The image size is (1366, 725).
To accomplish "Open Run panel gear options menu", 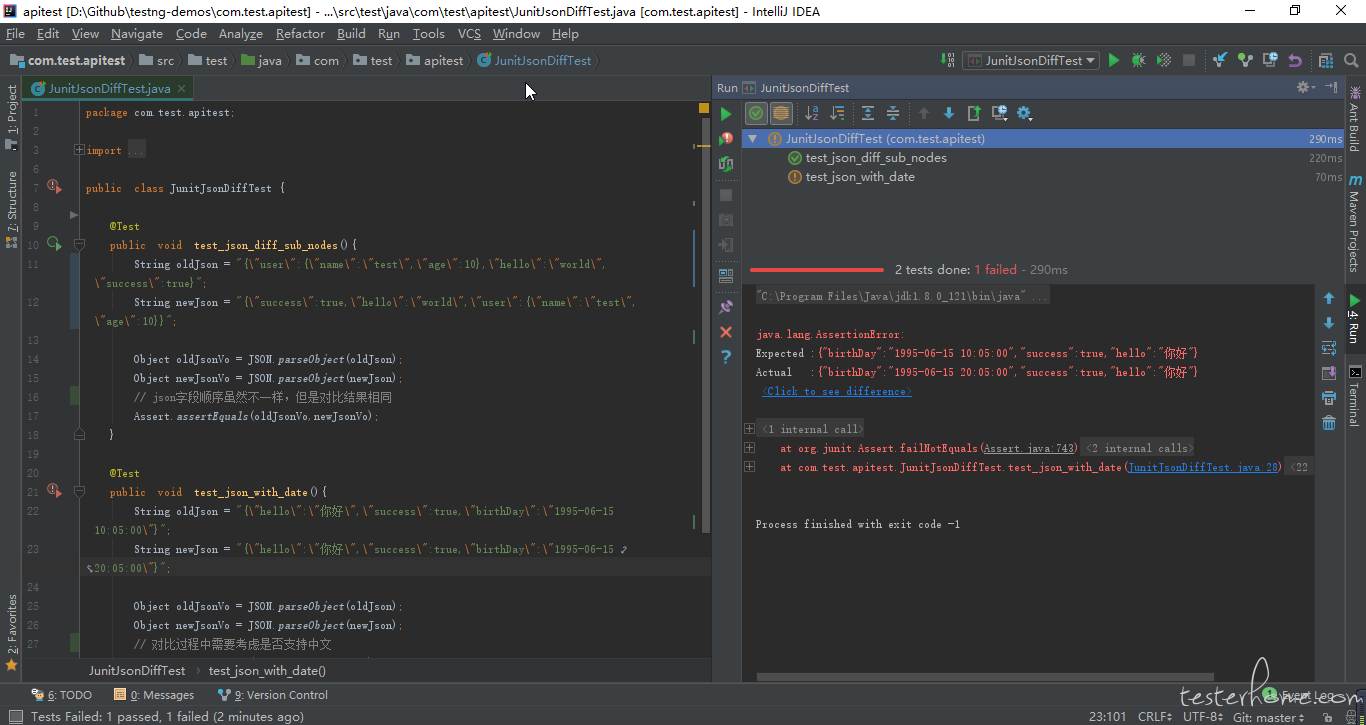I will pyautogui.click(x=1305, y=87).
